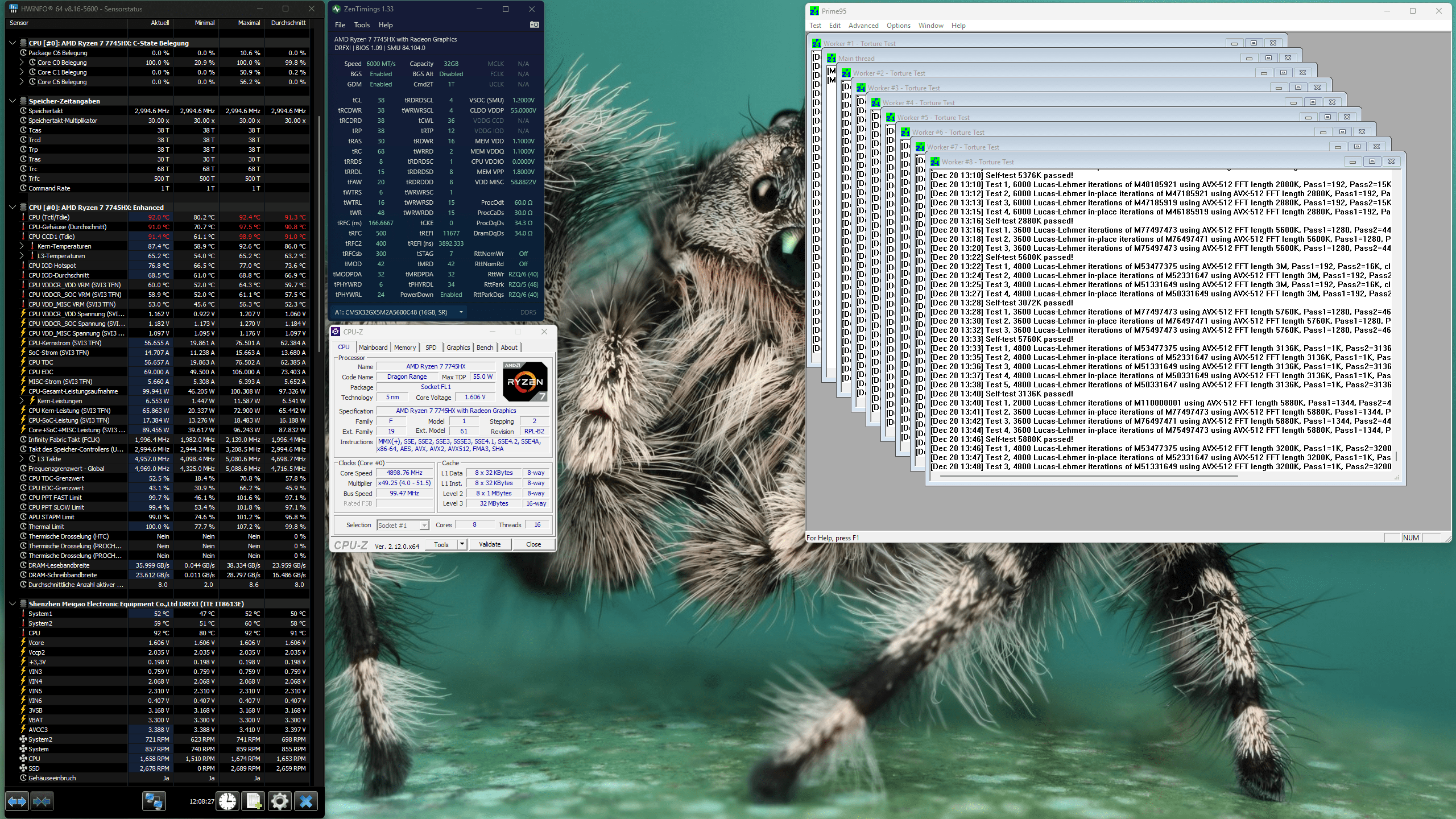1456x819 pixels.
Task: Click HWiNFO Aktuell column header
Action: pos(151,23)
